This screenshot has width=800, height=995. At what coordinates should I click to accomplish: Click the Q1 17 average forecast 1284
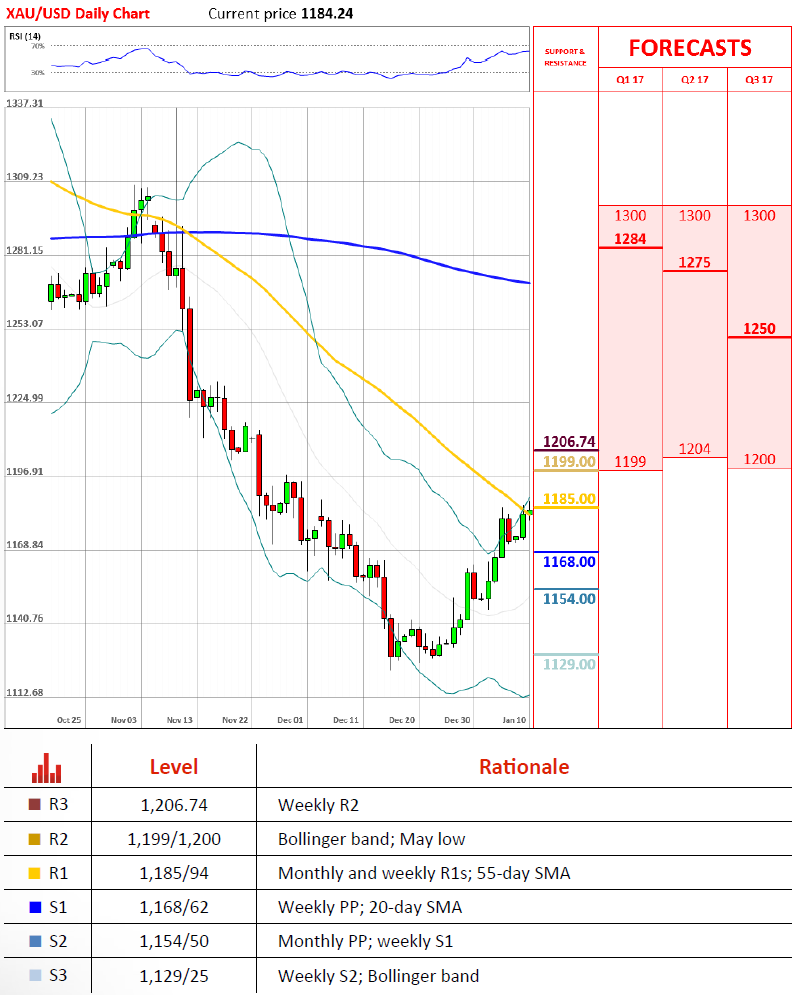630,239
